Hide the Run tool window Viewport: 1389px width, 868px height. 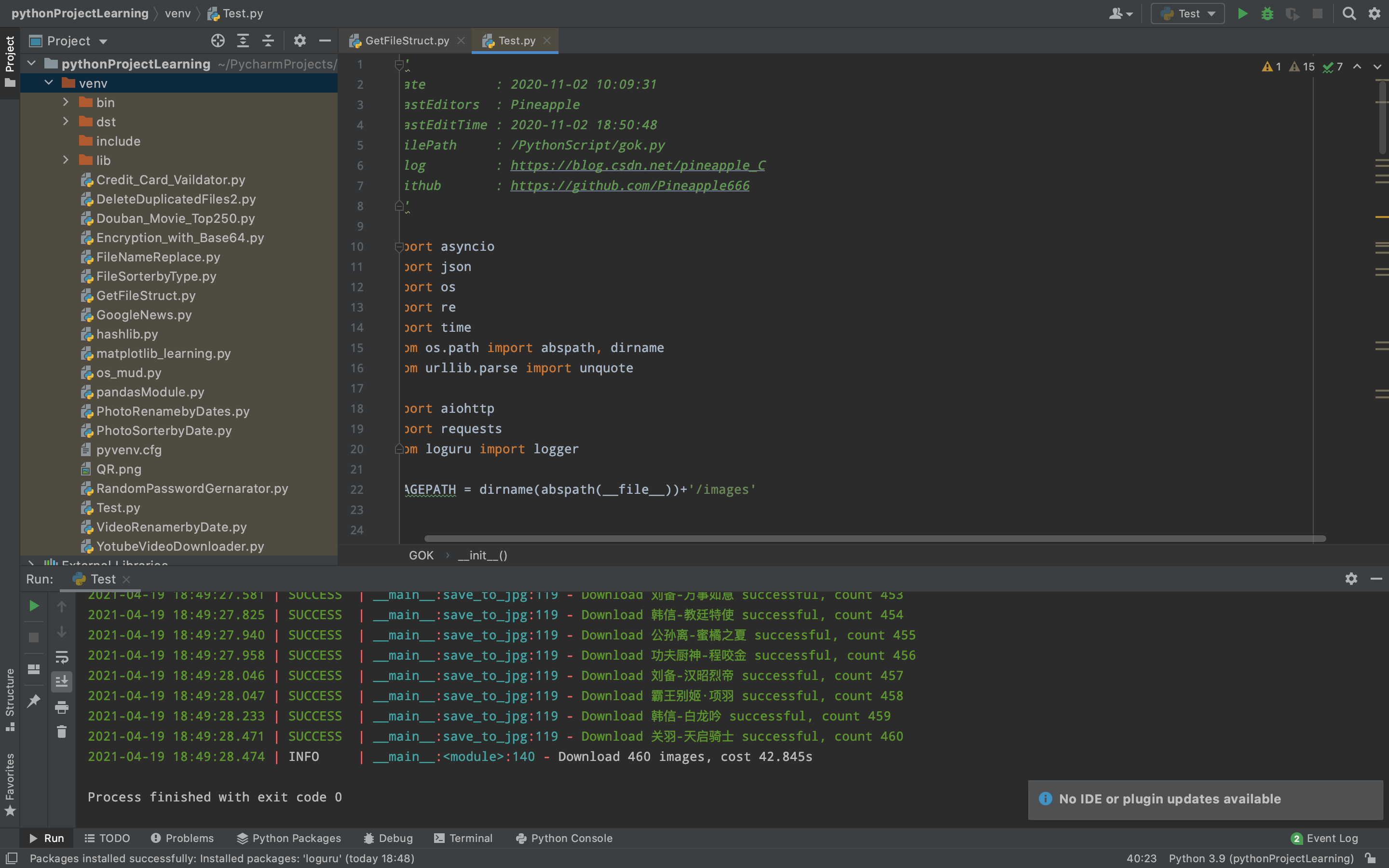click(x=1376, y=579)
